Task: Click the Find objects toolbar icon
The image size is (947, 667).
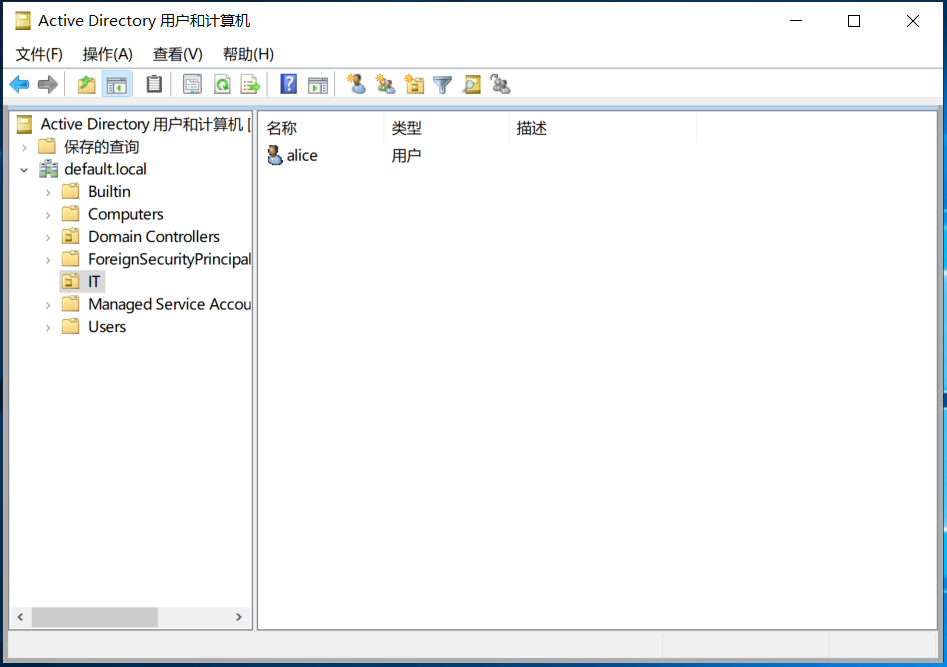Action: point(472,85)
